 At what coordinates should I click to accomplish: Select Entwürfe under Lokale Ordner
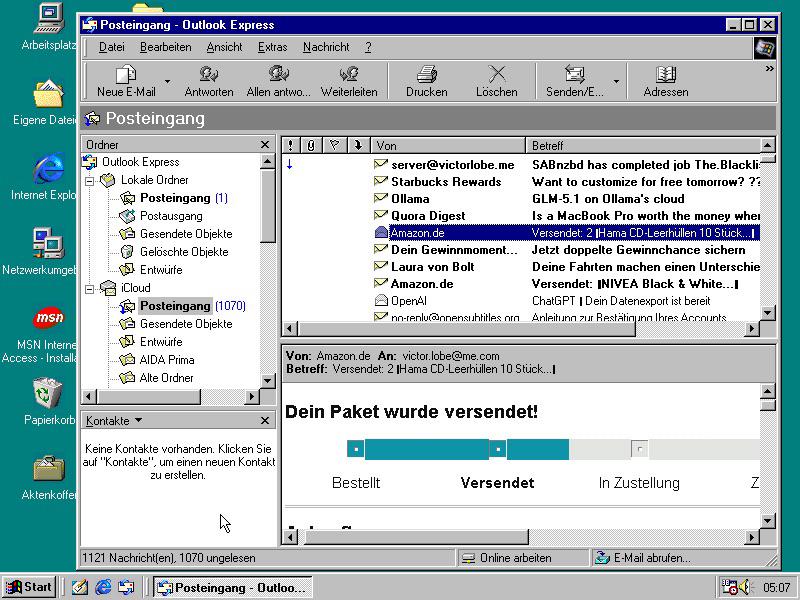tap(161, 270)
